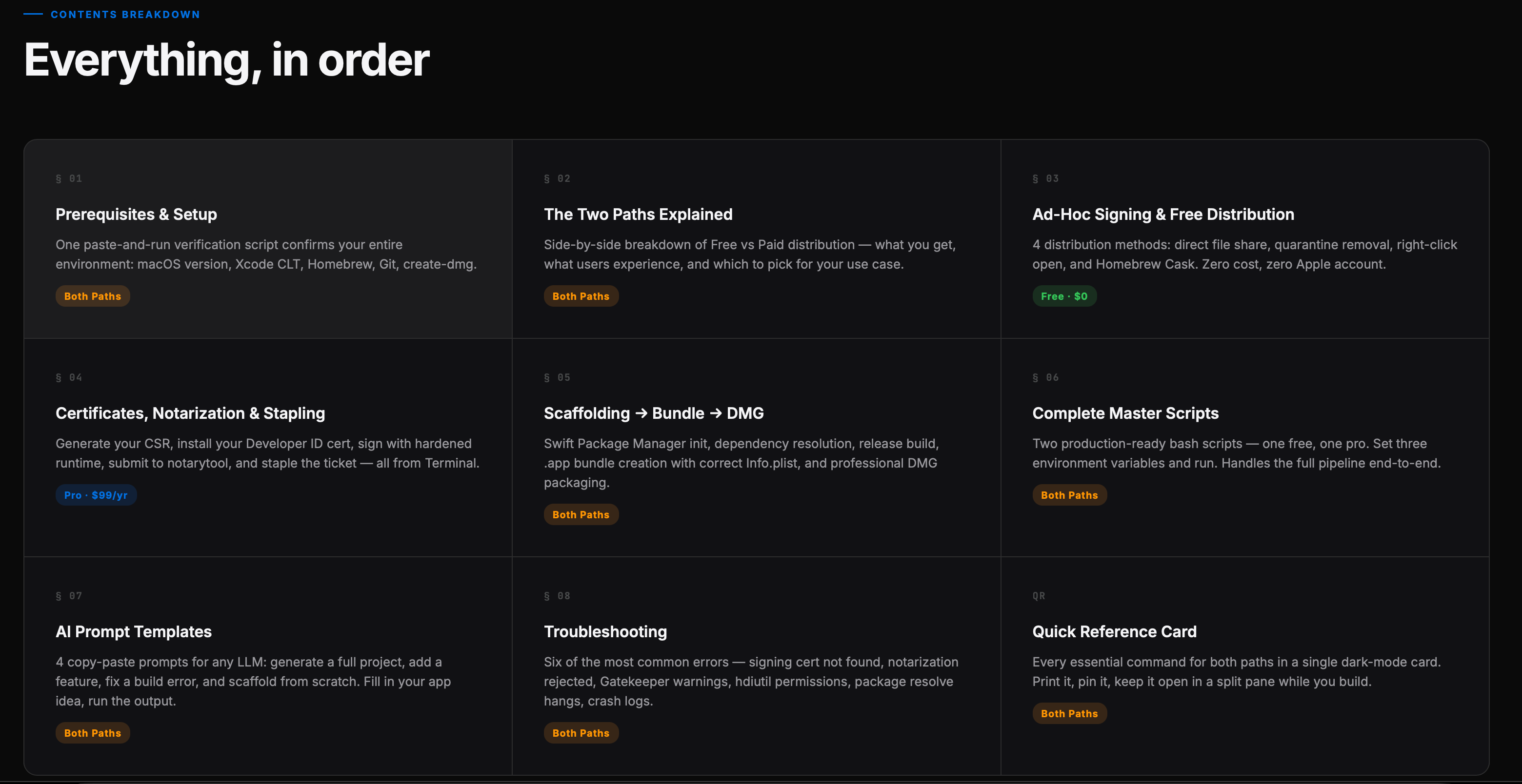The image size is (1522, 784).
Task: Click section number '§ 06'
Action: (x=1046, y=377)
